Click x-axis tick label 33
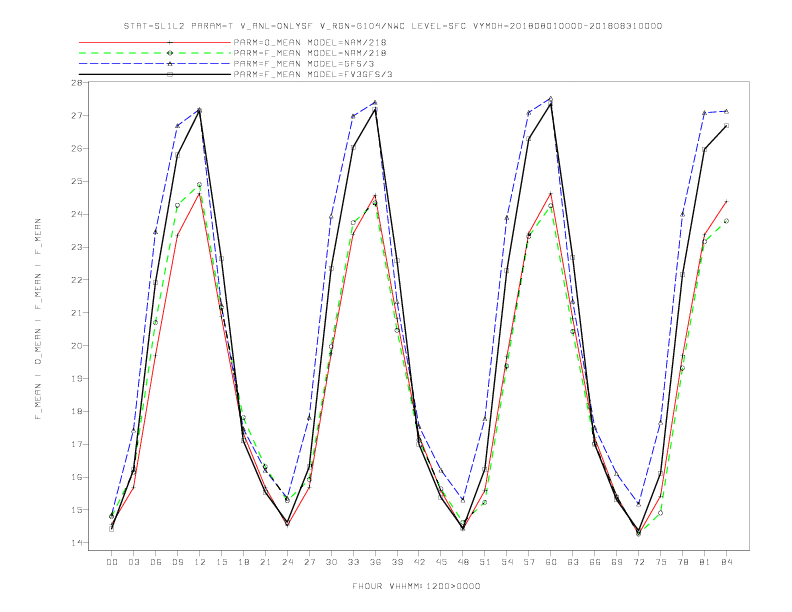 pyautogui.click(x=353, y=562)
